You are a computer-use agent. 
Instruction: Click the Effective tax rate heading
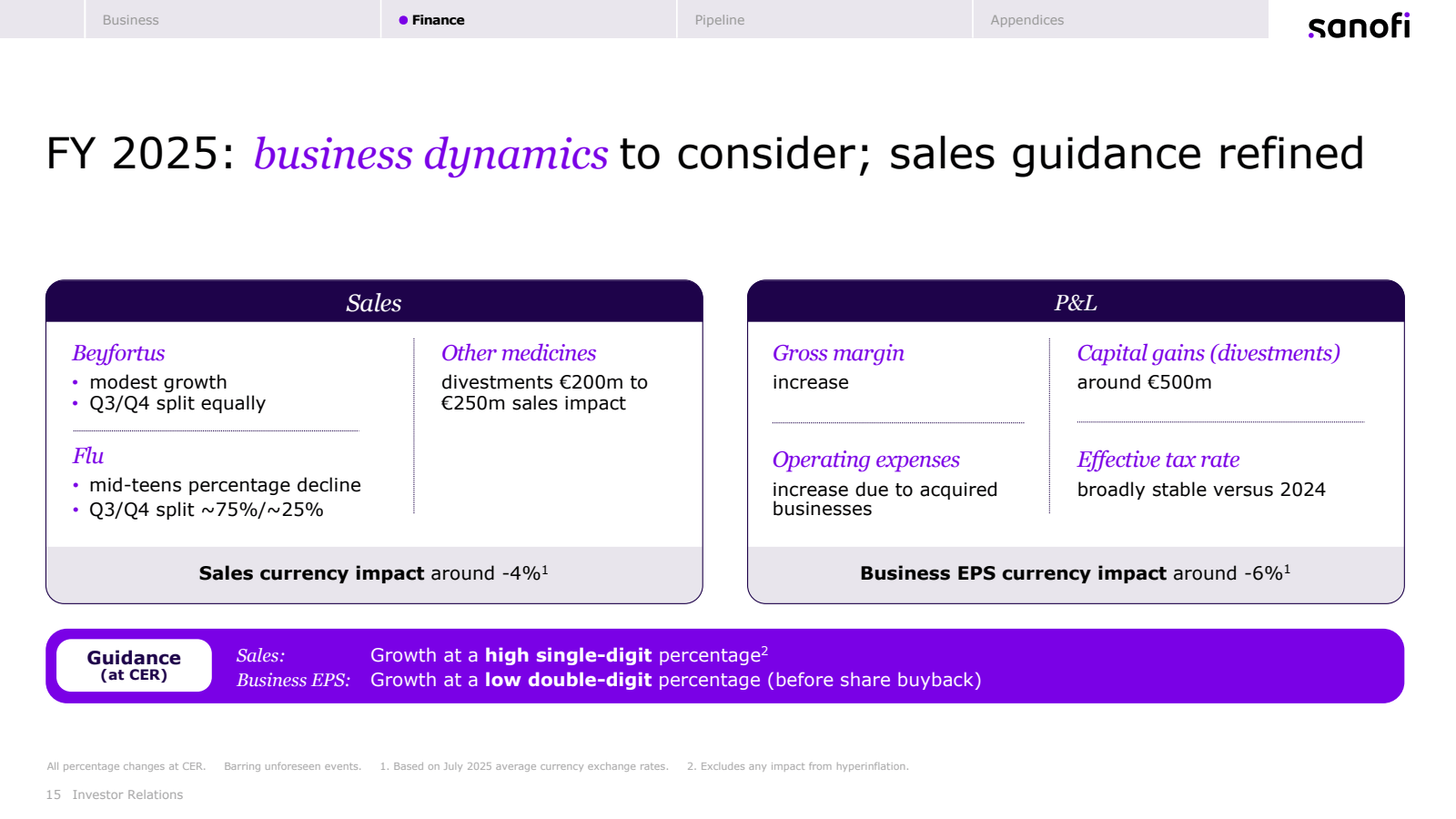1158,460
